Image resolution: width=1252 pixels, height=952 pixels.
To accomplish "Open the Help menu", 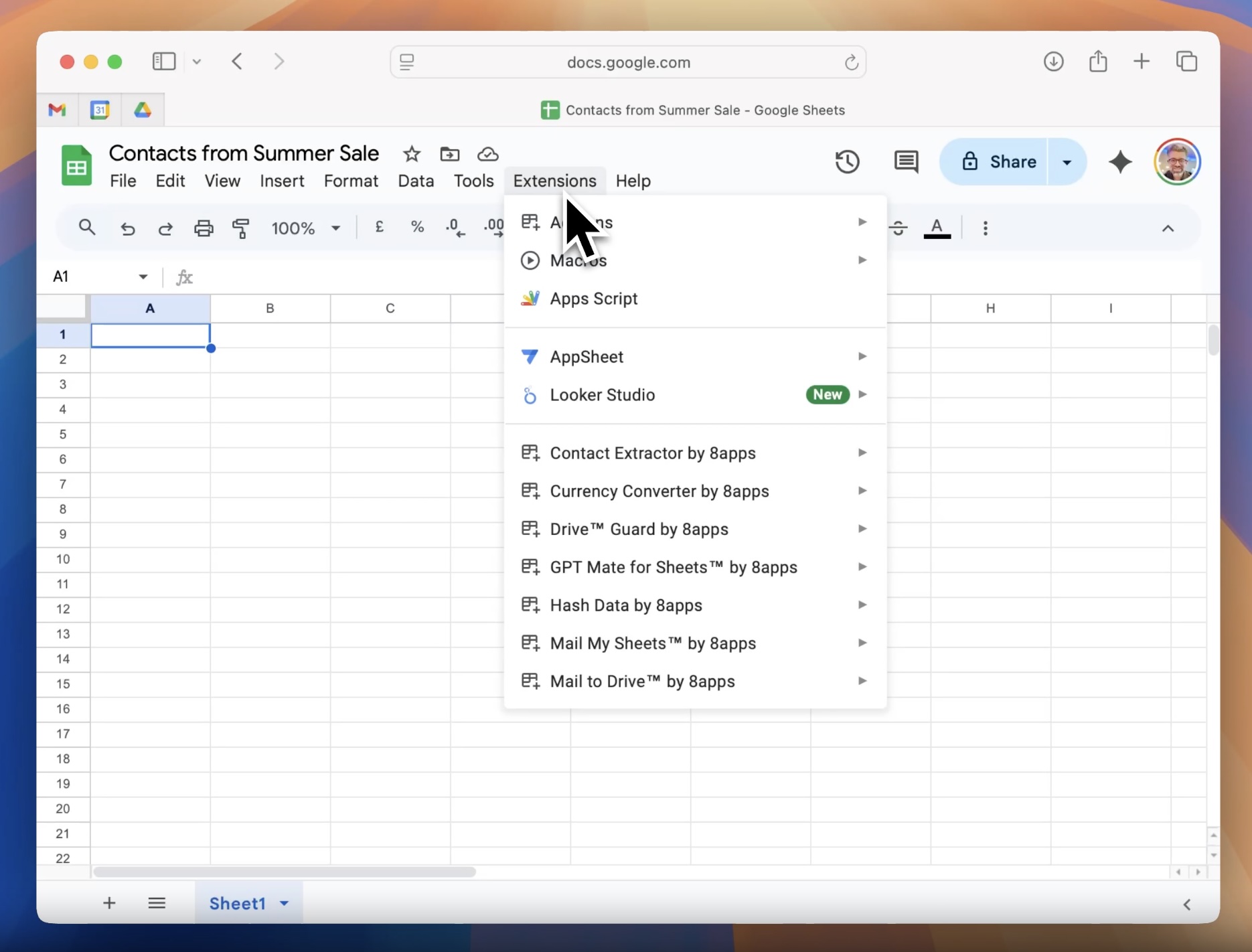I will (633, 180).
